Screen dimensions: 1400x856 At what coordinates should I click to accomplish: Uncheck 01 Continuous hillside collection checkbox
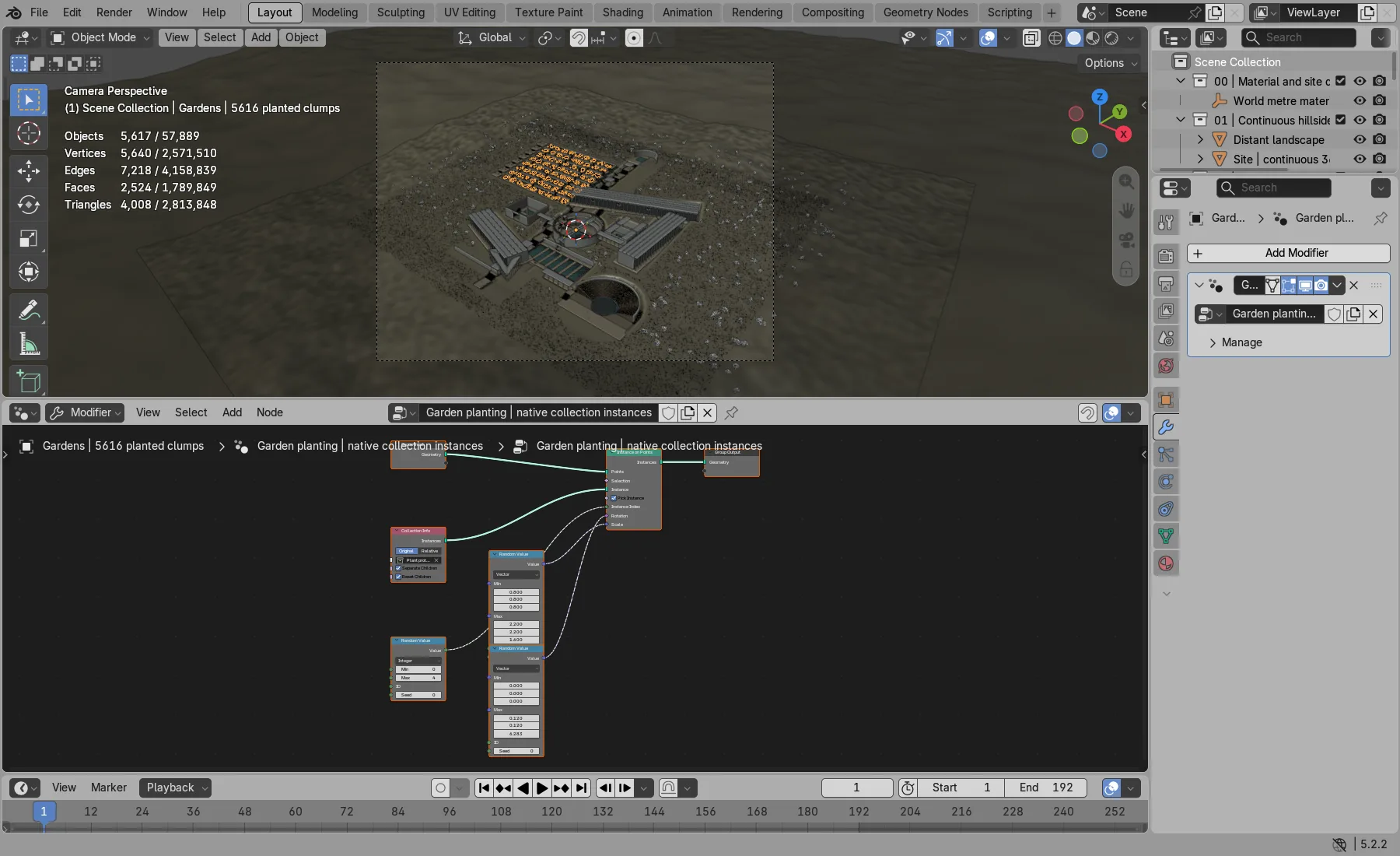tap(1340, 120)
